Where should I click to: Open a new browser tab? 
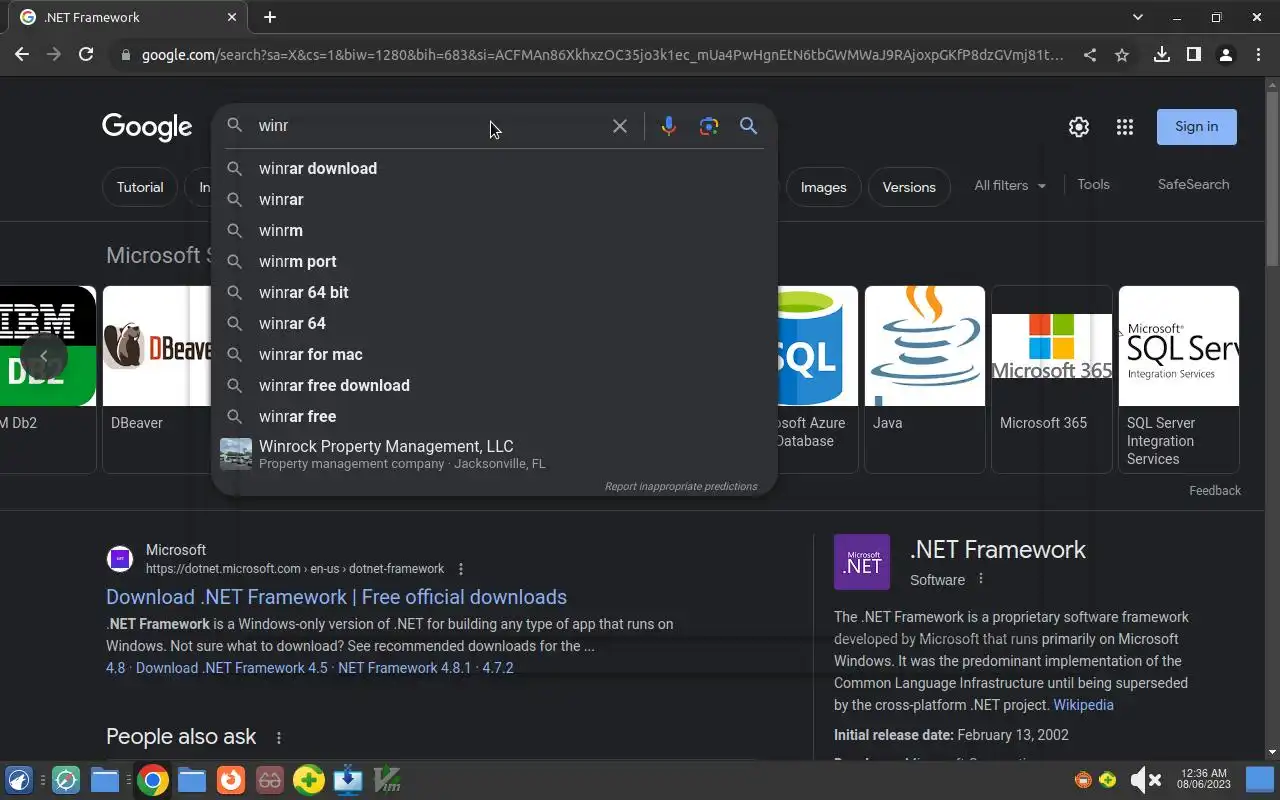click(270, 17)
